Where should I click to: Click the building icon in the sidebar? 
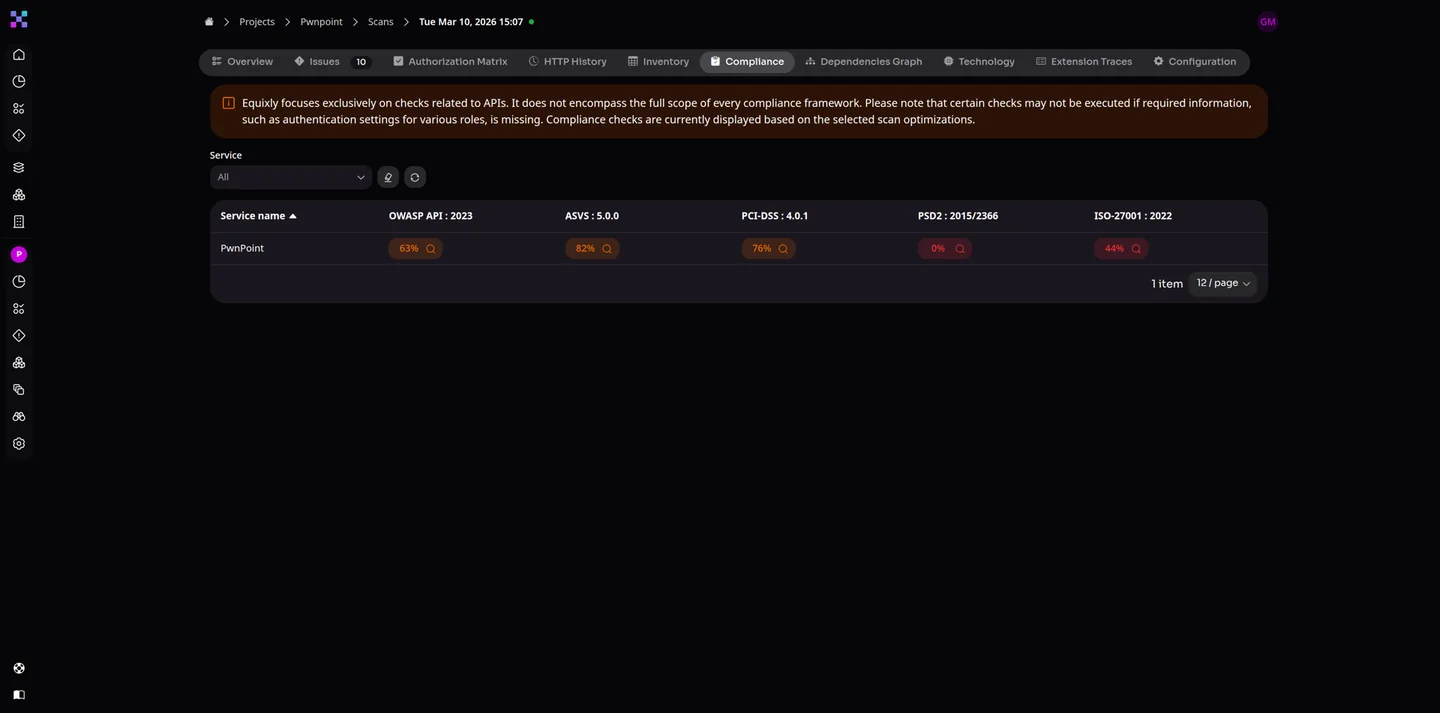18,222
